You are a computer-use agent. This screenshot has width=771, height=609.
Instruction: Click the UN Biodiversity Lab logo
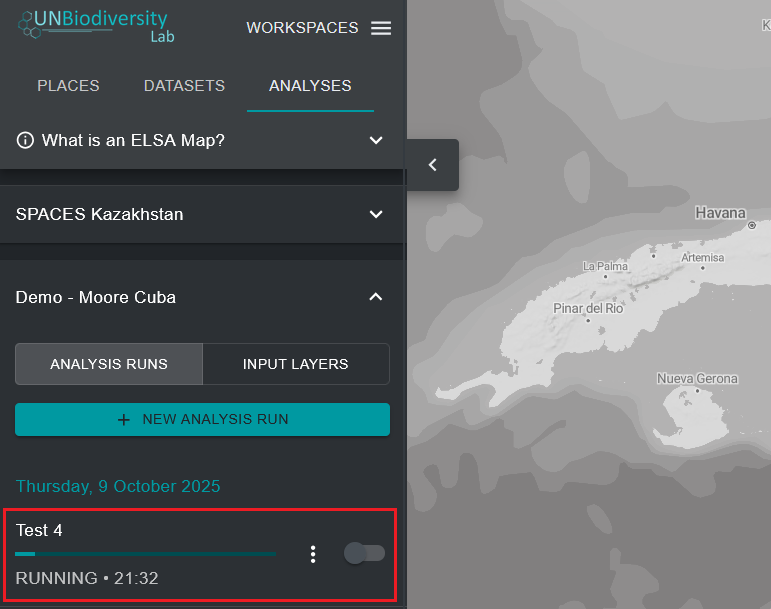coord(93,25)
